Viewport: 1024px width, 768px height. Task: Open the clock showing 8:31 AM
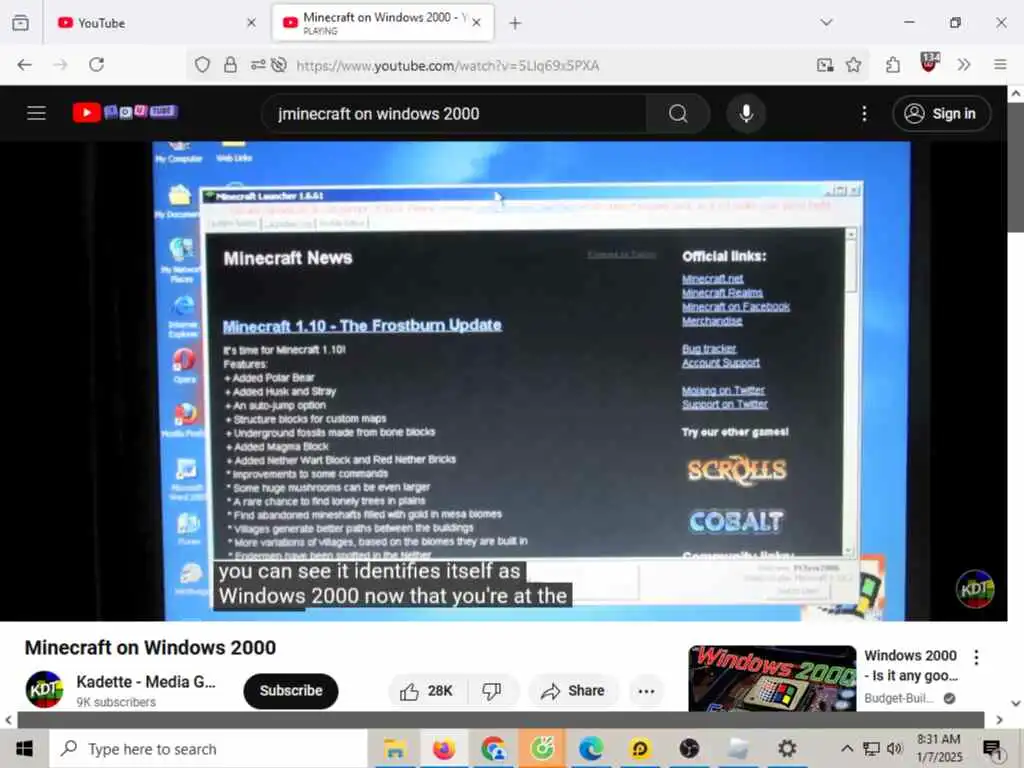pyautogui.click(x=939, y=748)
